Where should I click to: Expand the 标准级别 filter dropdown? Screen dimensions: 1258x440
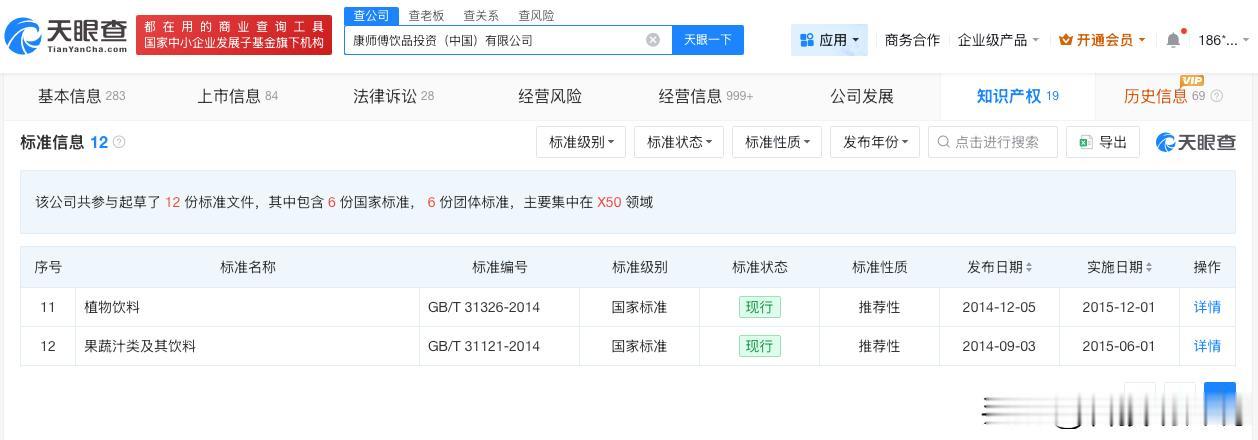coord(581,142)
